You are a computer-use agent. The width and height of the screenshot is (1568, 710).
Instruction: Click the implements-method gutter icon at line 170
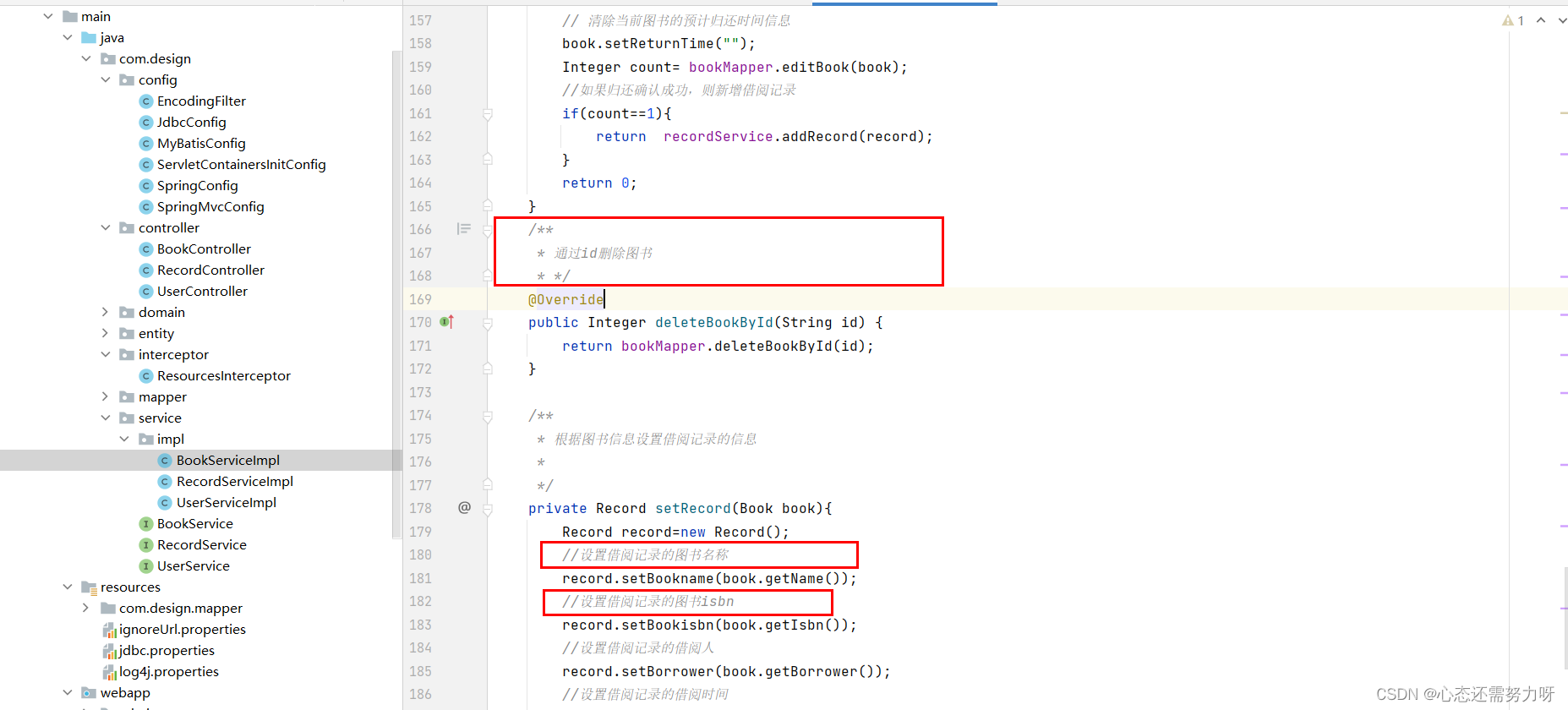[447, 322]
